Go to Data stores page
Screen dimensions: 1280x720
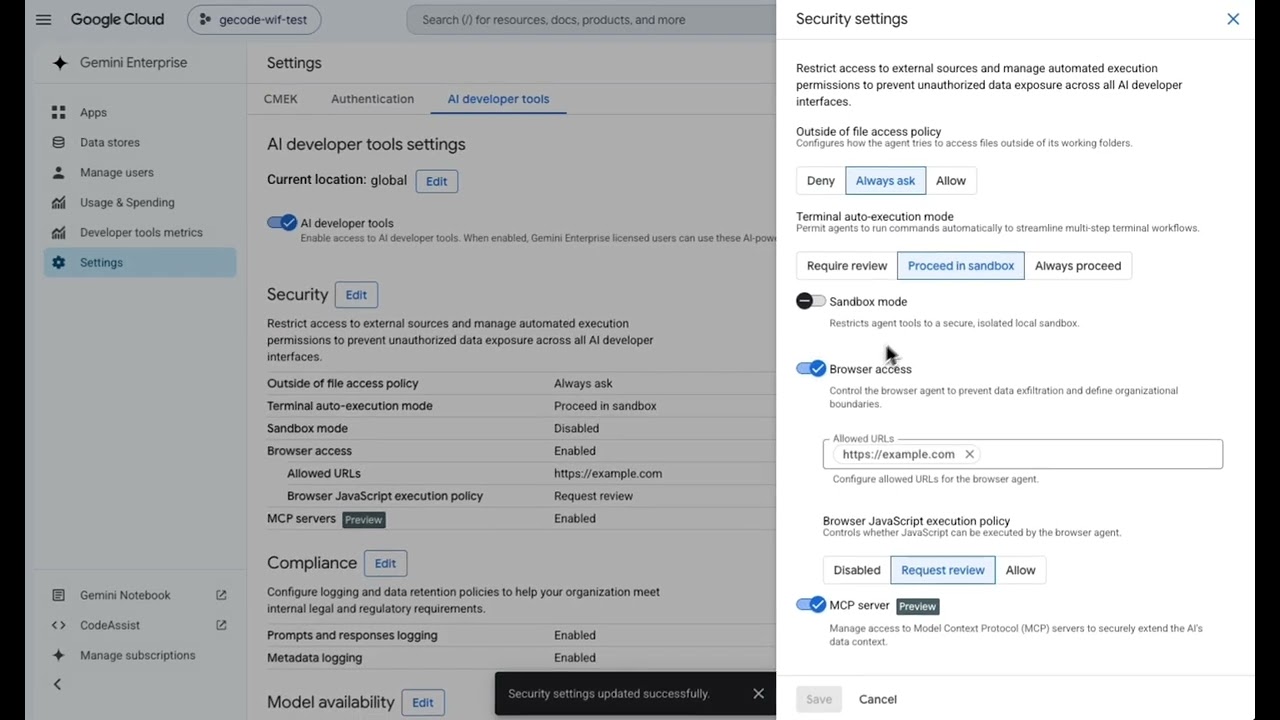pyautogui.click(x=140, y=143)
